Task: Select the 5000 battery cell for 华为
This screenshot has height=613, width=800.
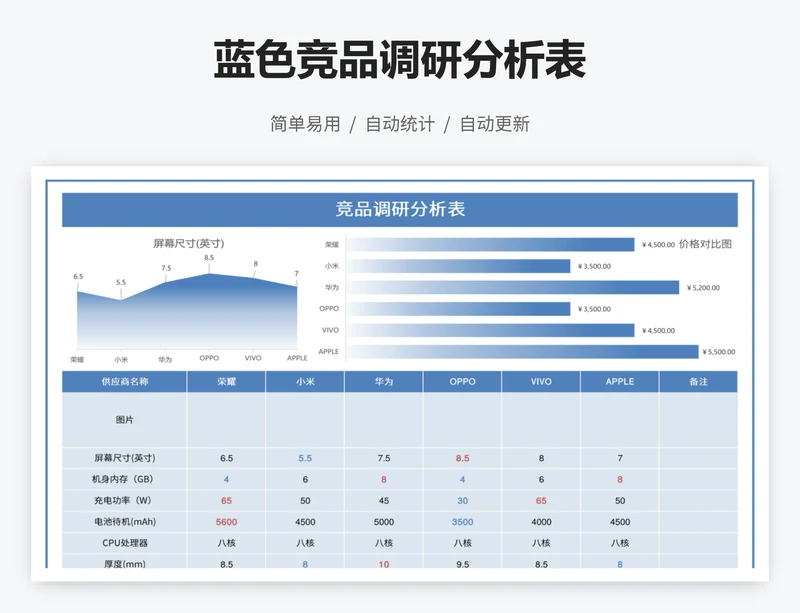Action: 384,522
